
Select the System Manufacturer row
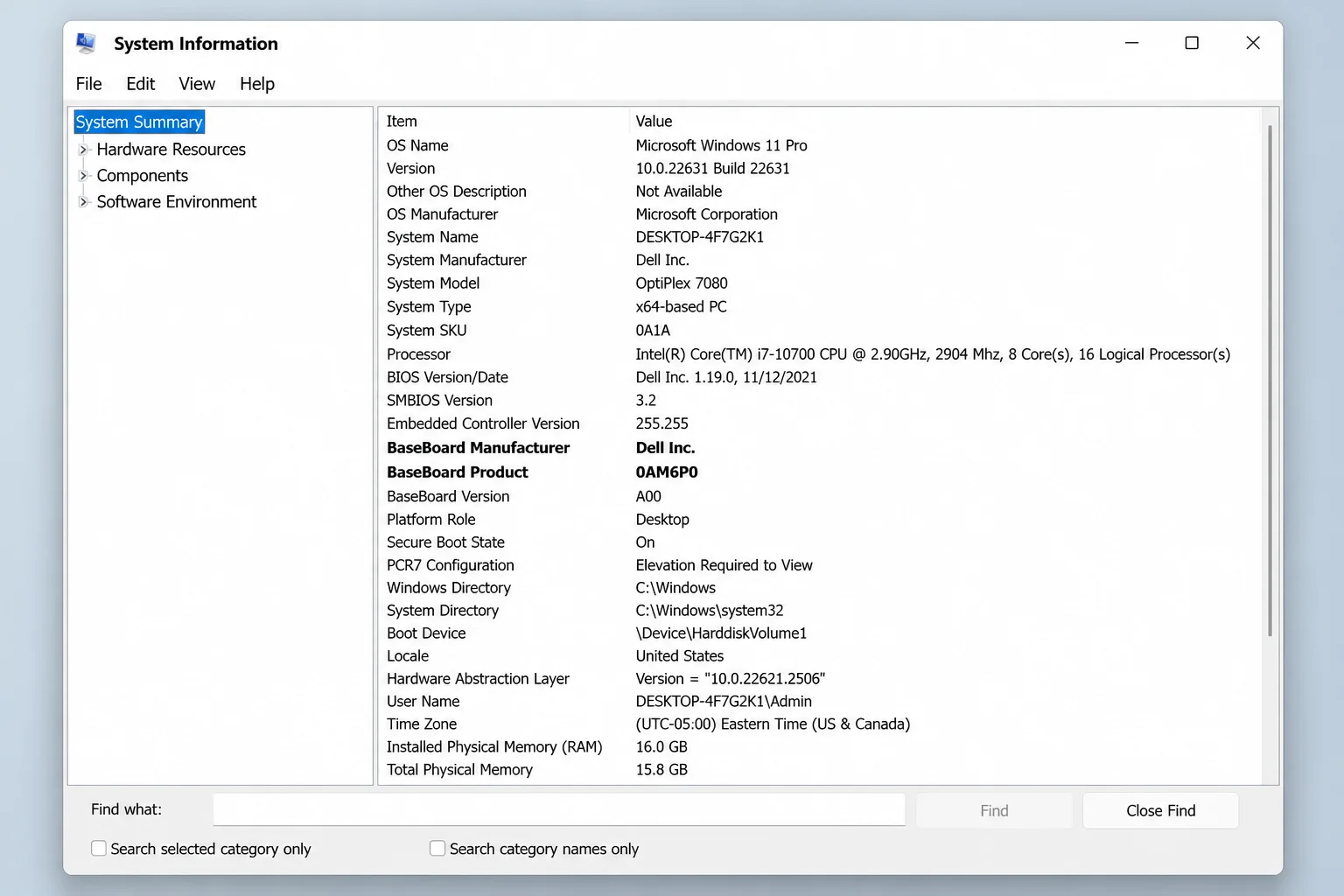coord(821,261)
